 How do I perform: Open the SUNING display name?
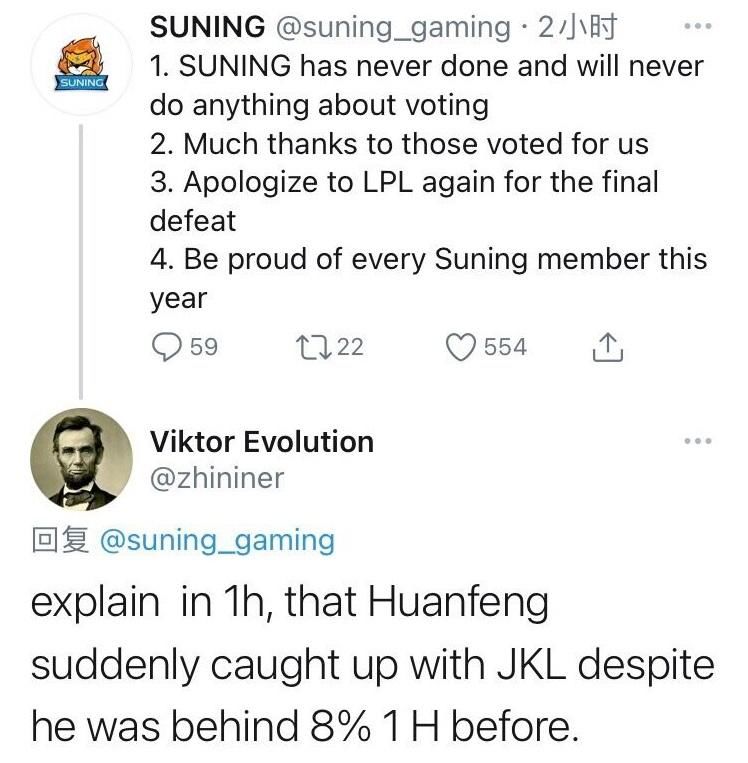[x=207, y=26]
